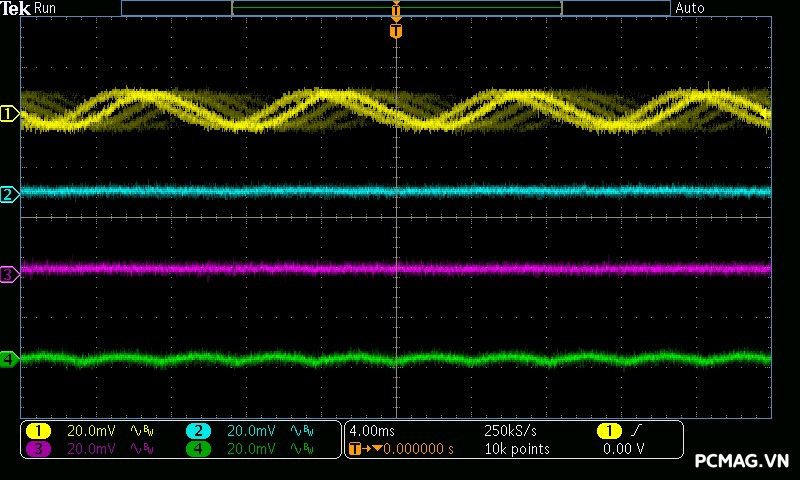Click the Tek logo in the corner
800x480 pixels.
[x=17, y=8]
